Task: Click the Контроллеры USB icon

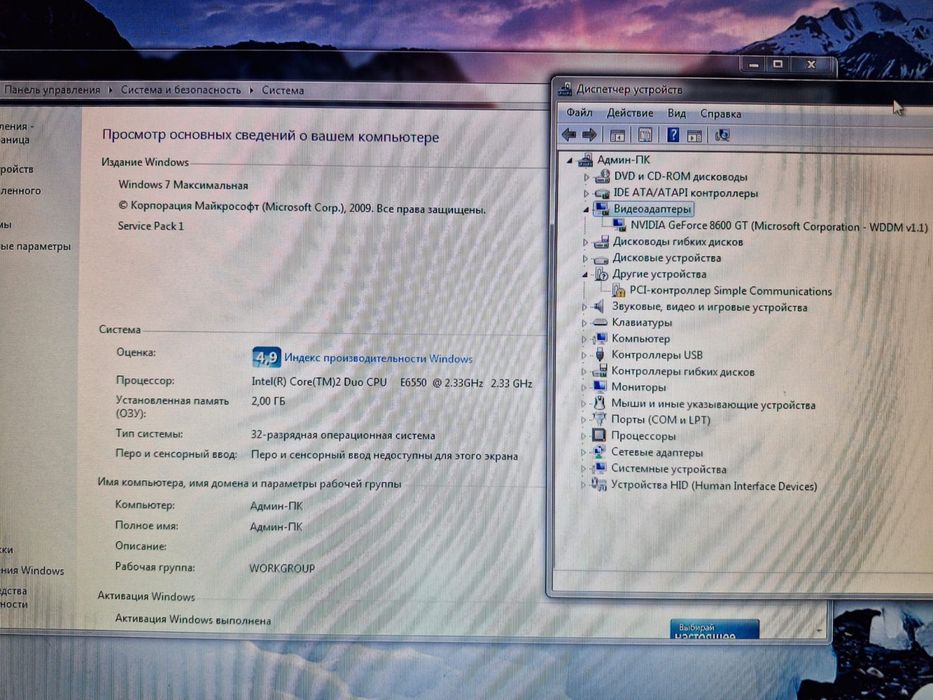Action: (600, 355)
